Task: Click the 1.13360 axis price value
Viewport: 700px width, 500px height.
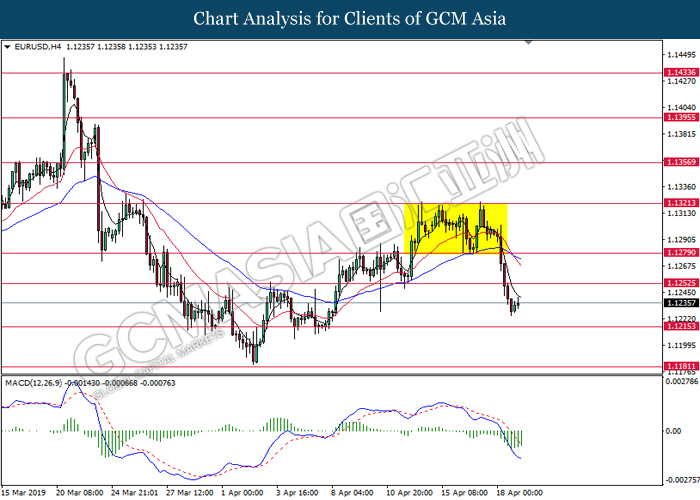Action: click(681, 187)
